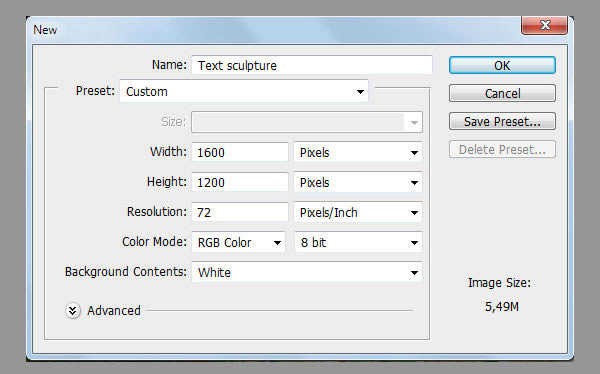Click the Delete Preset... button
600x374 pixels.
click(x=502, y=149)
